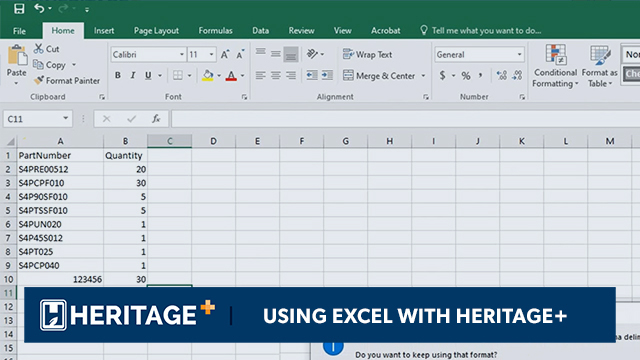Image resolution: width=640 pixels, height=360 pixels.
Task: Select cell A2 with S4PRE00512
Action: coord(60,169)
